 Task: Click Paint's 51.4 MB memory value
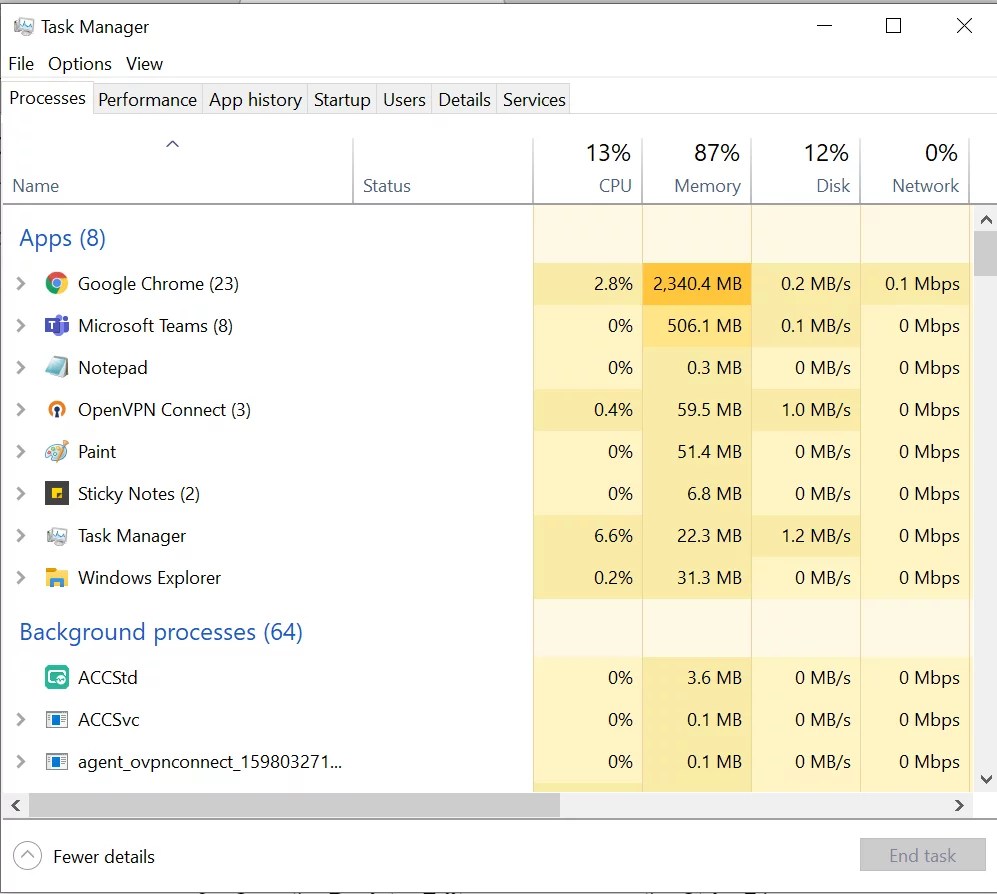click(x=697, y=451)
